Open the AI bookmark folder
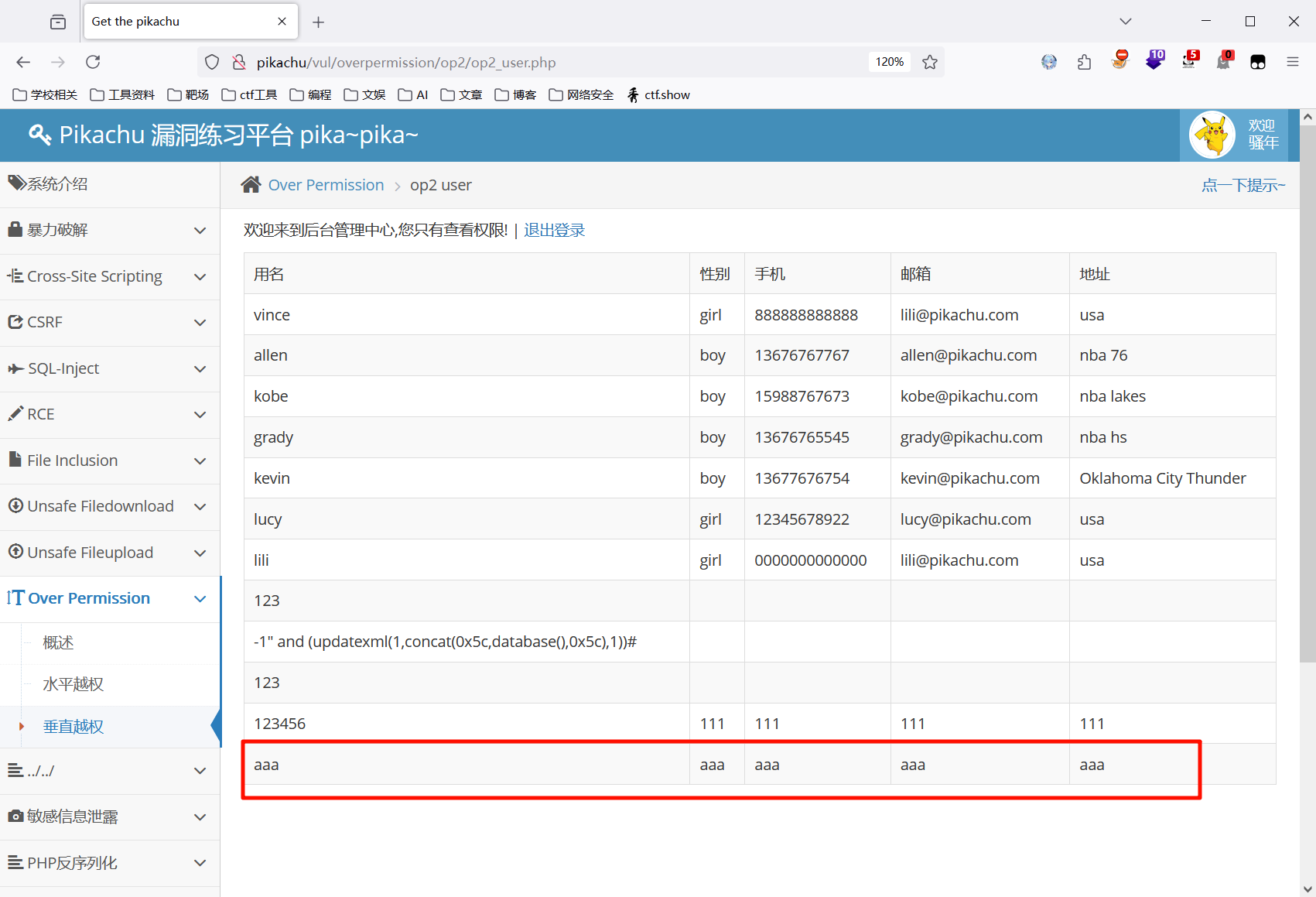The image size is (1316, 897). click(x=413, y=94)
